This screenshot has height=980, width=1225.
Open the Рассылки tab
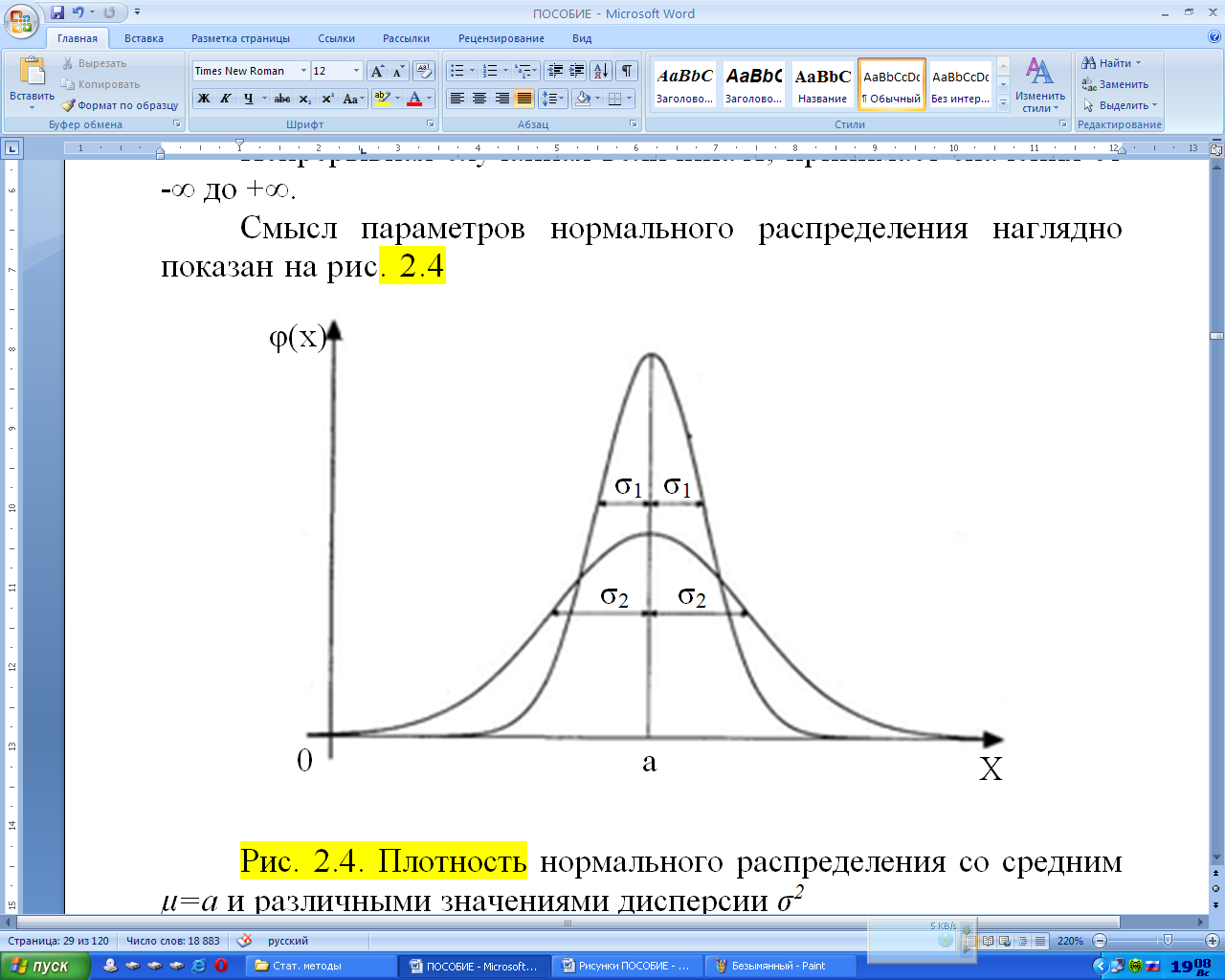coord(406,38)
